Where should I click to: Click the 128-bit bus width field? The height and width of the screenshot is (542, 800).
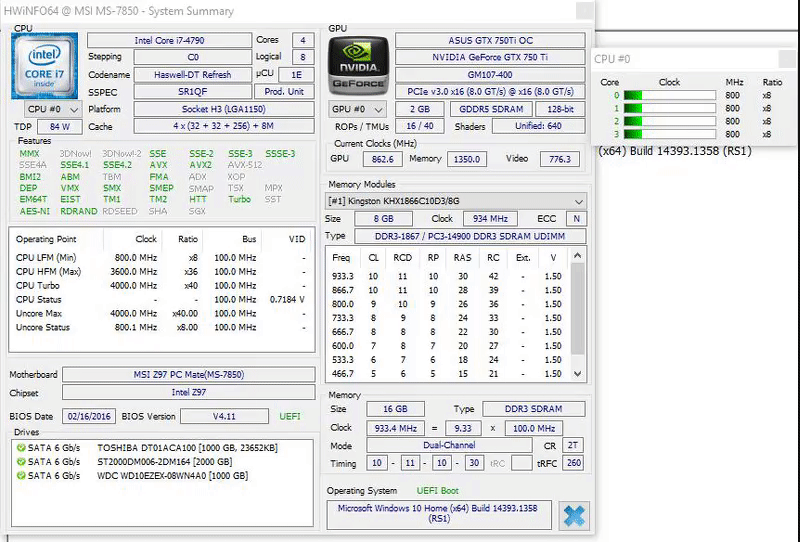(560, 109)
